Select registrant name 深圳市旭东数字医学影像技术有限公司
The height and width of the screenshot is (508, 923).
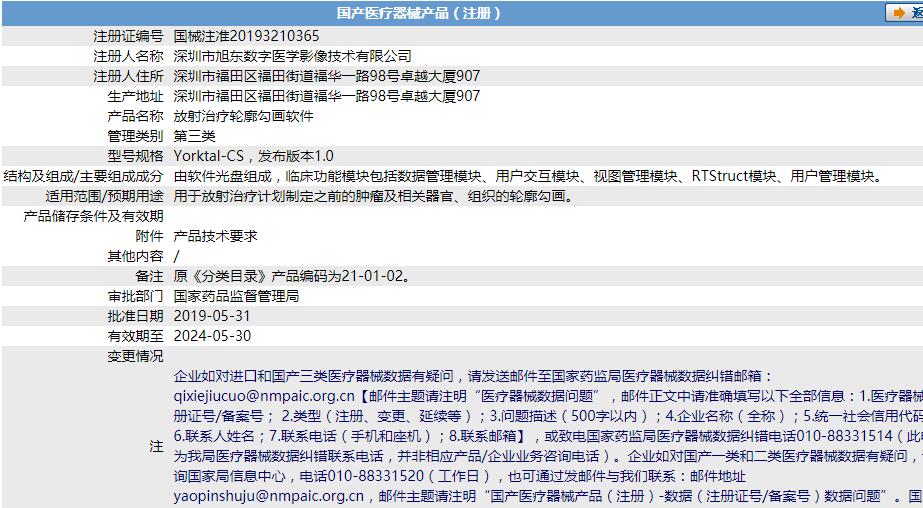(292, 56)
